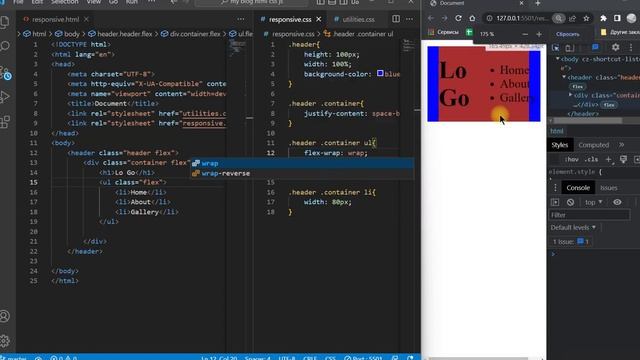Open the browser Extensions puzzle icon

604,18
